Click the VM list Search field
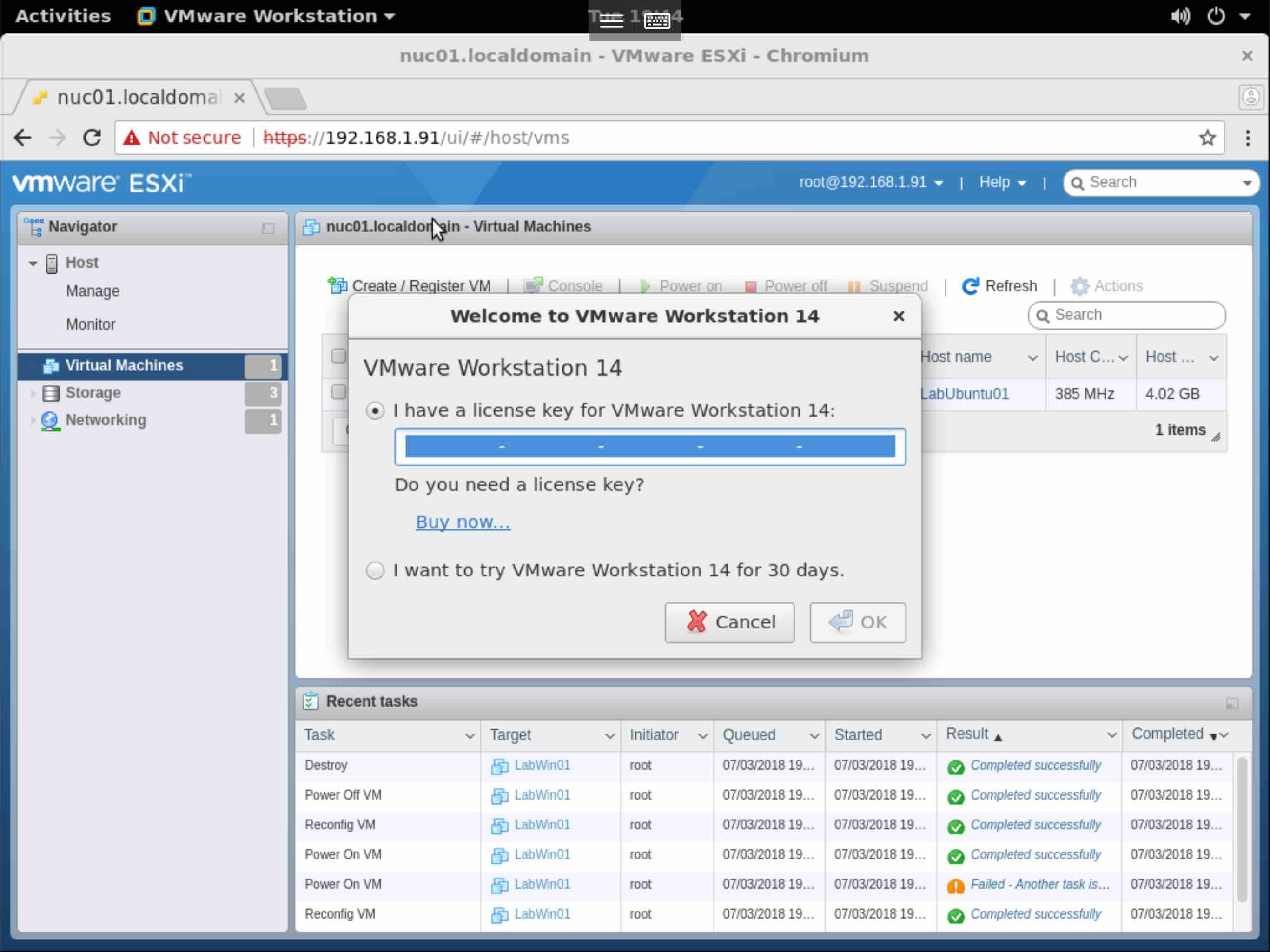The image size is (1270, 952). click(x=1126, y=315)
